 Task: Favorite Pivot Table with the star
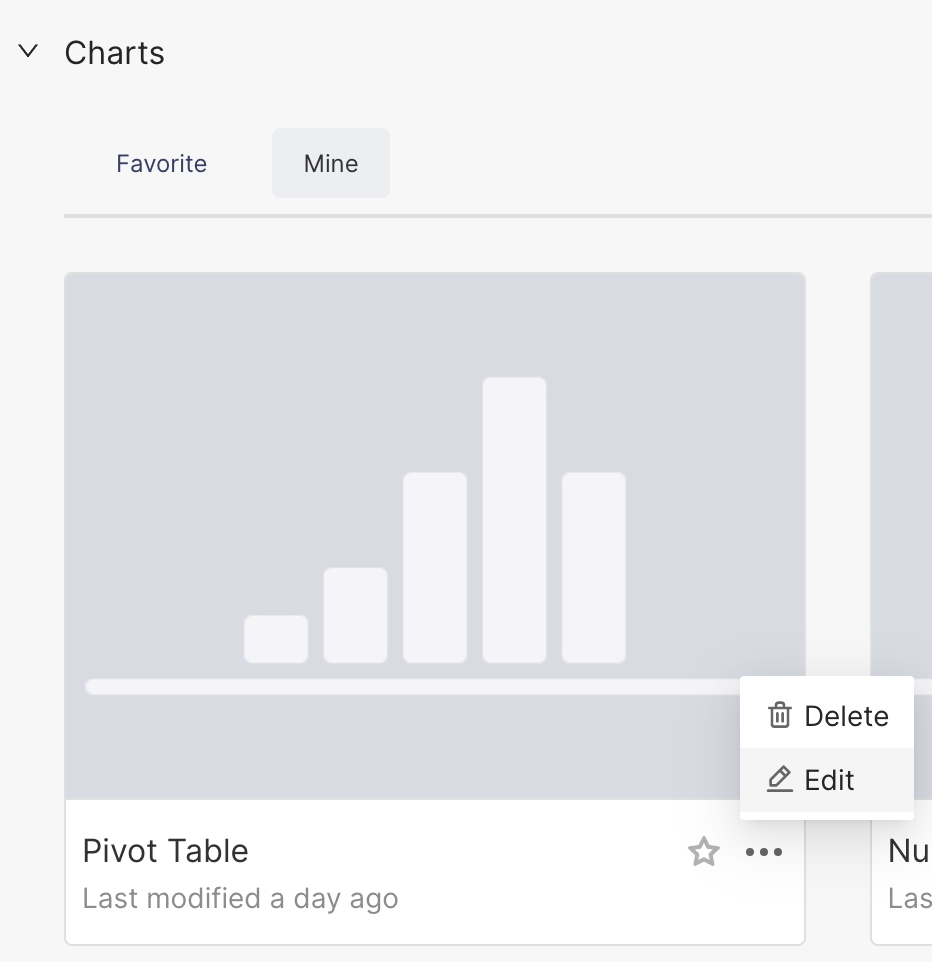point(704,852)
